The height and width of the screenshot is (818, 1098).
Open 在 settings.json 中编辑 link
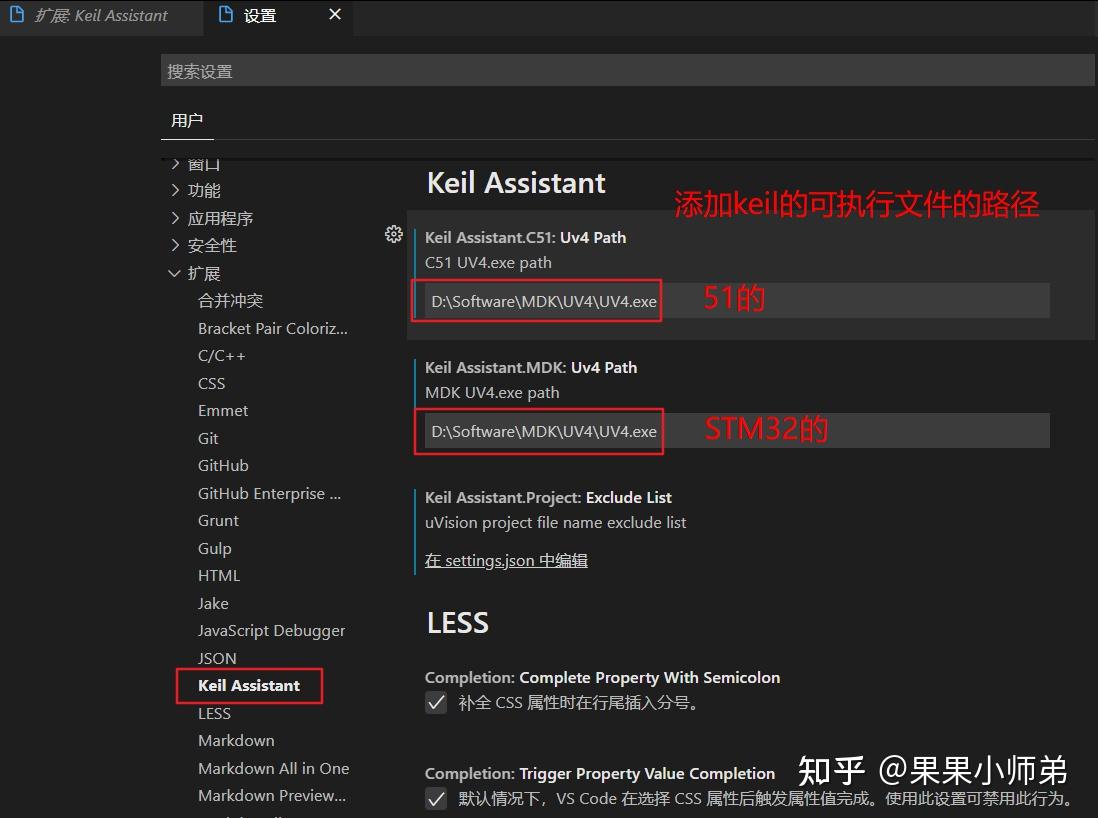(505, 560)
